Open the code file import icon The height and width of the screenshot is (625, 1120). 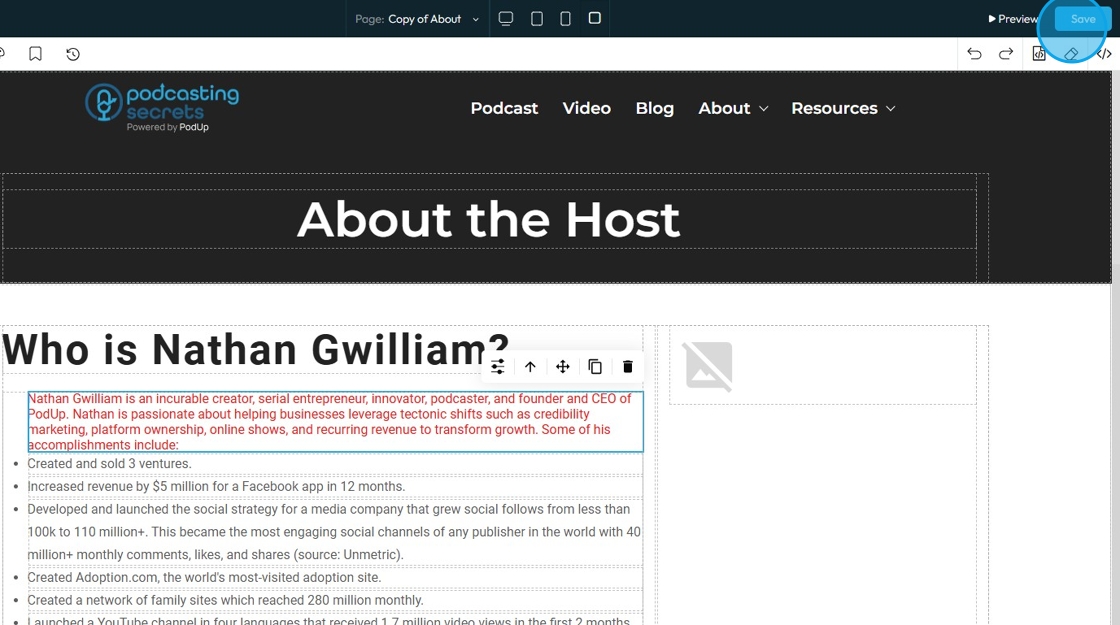click(x=1039, y=54)
